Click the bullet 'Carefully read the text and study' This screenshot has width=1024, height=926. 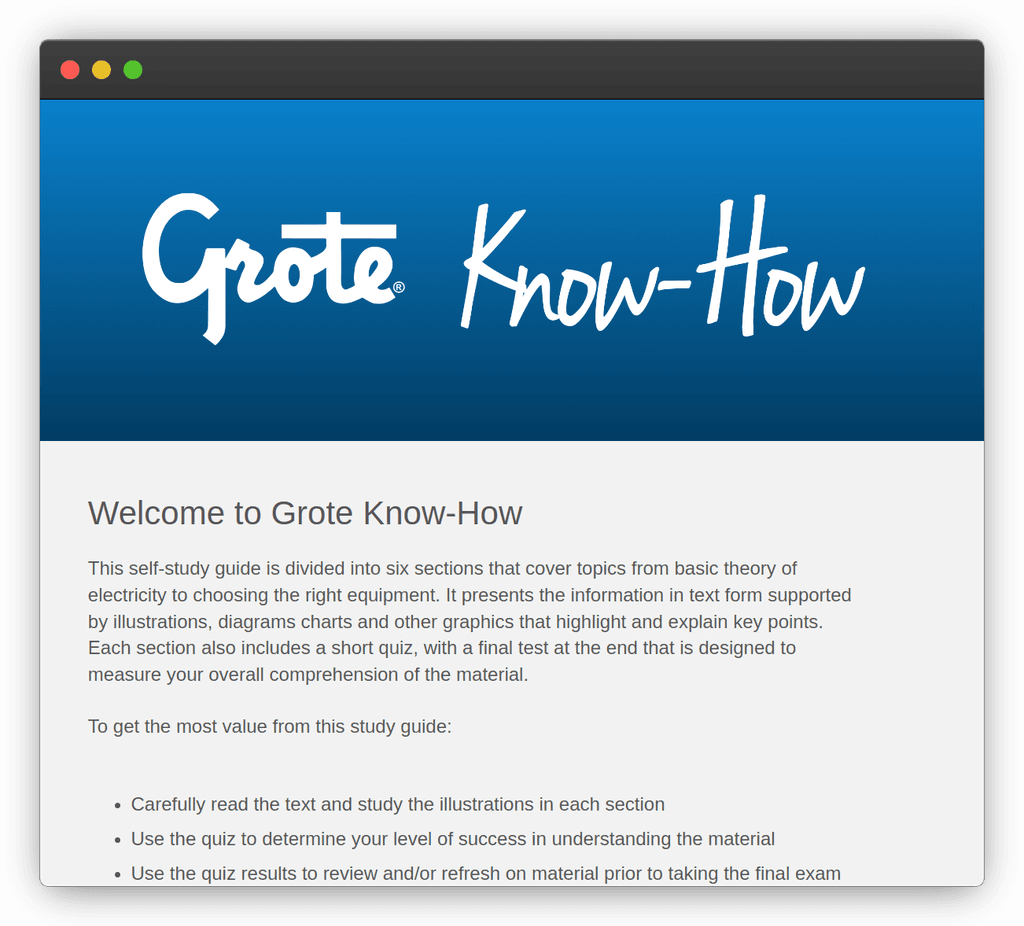[x=398, y=805]
